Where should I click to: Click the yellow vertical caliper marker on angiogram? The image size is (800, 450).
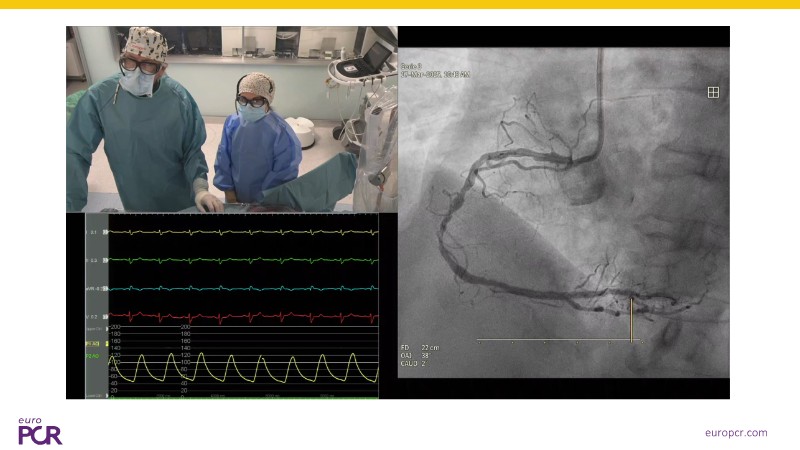pyautogui.click(x=632, y=320)
